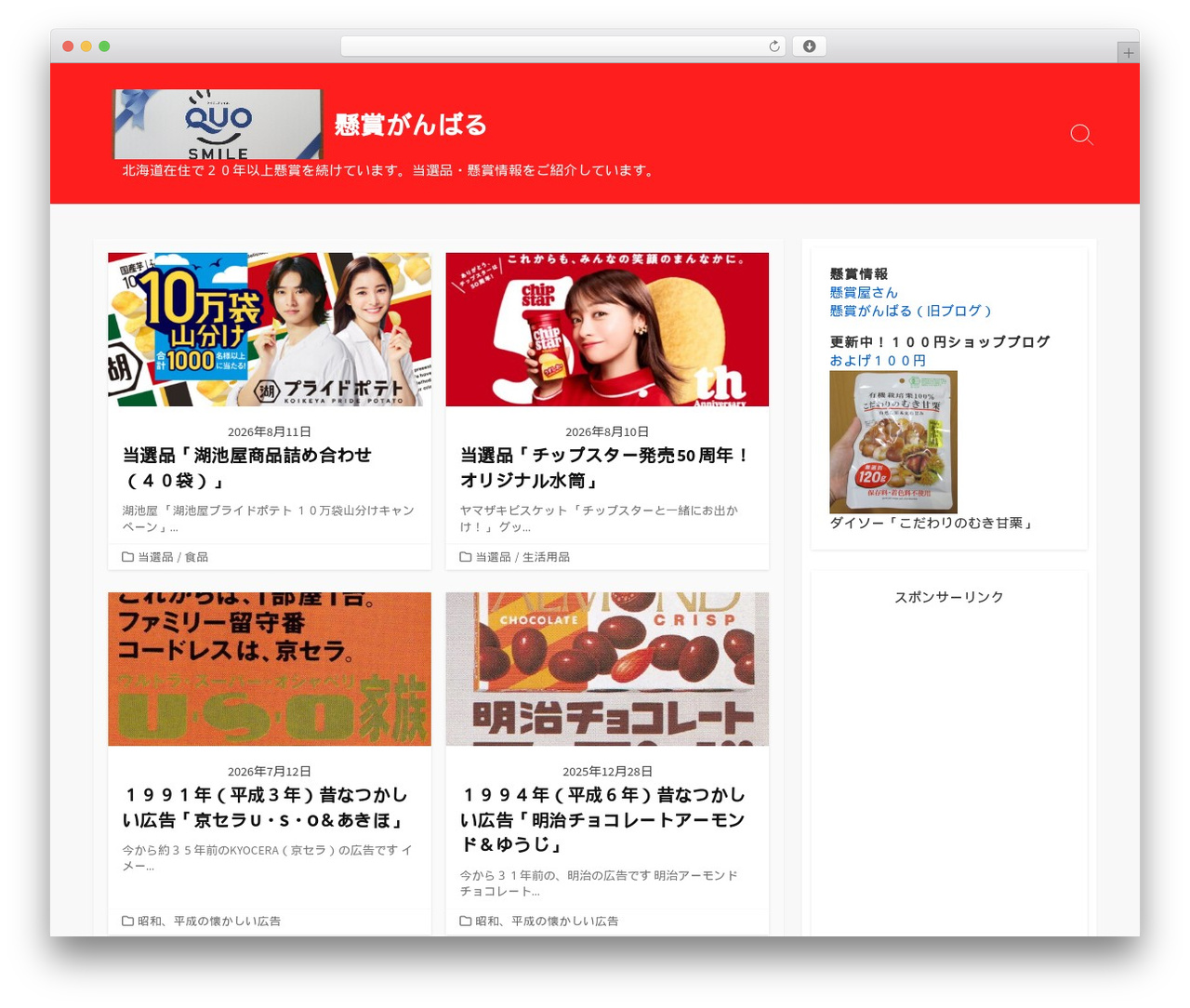Open the 京セラ U・S・O家族 ad thumbnail
This screenshot has width=1190, height=1008.
(x=270, y=669)
